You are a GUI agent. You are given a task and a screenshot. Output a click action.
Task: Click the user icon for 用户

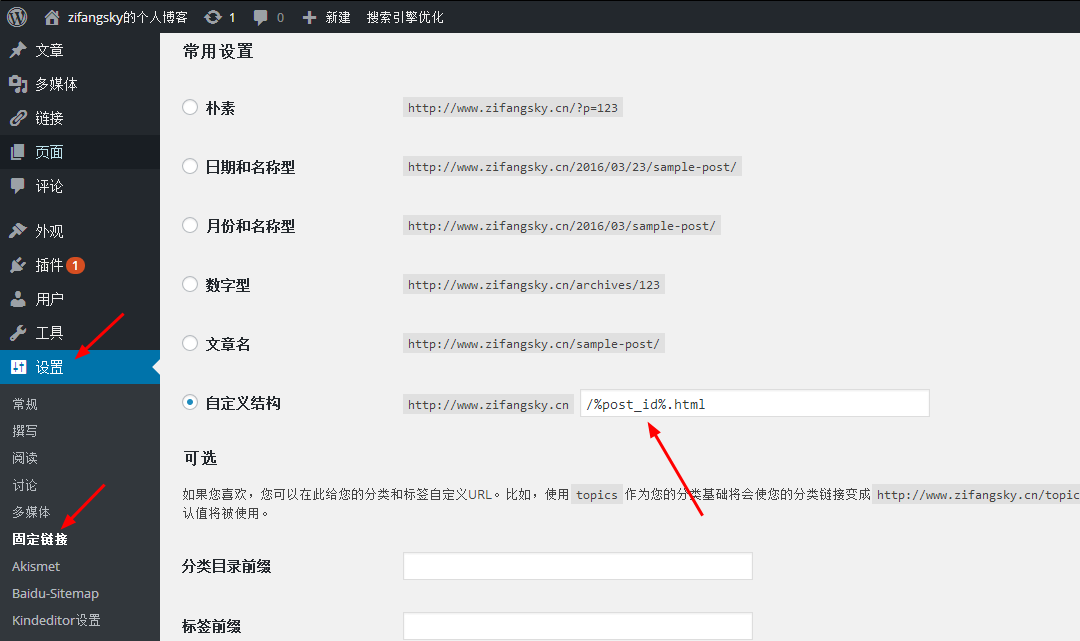(18, 299)
